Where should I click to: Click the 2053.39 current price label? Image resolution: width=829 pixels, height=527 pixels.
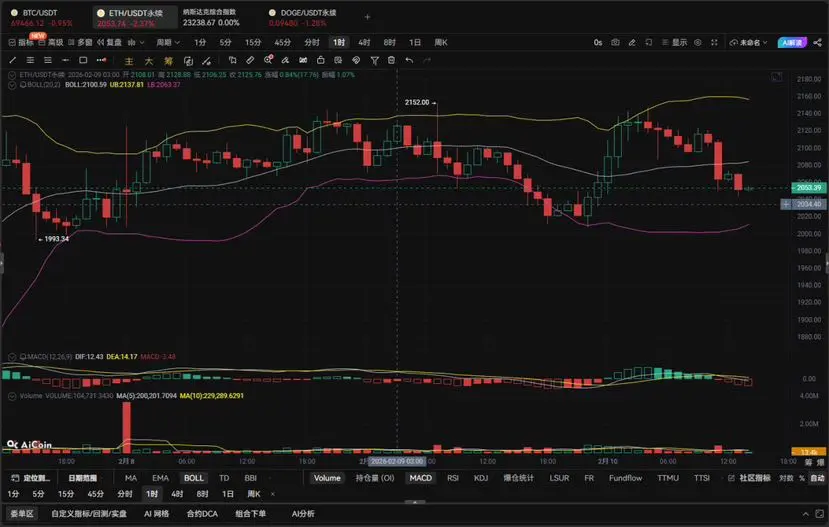pyautogui.click(x=808, y=188)
